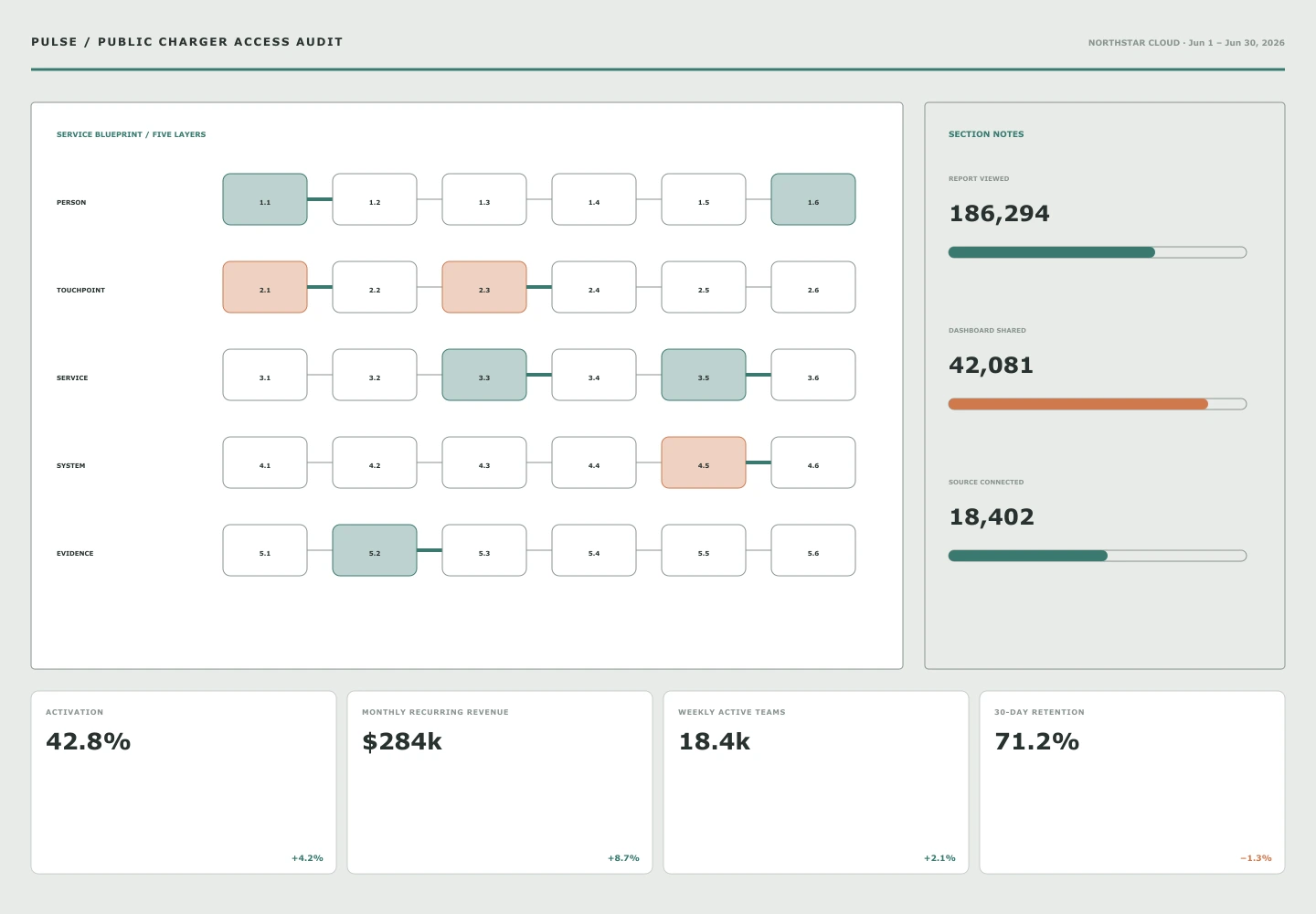Image resolution: width=1316 pixels, height=914 pixels.
Task: Click the Service Blueprint / Five Layers heading
Action: click(x=131, y=134)
